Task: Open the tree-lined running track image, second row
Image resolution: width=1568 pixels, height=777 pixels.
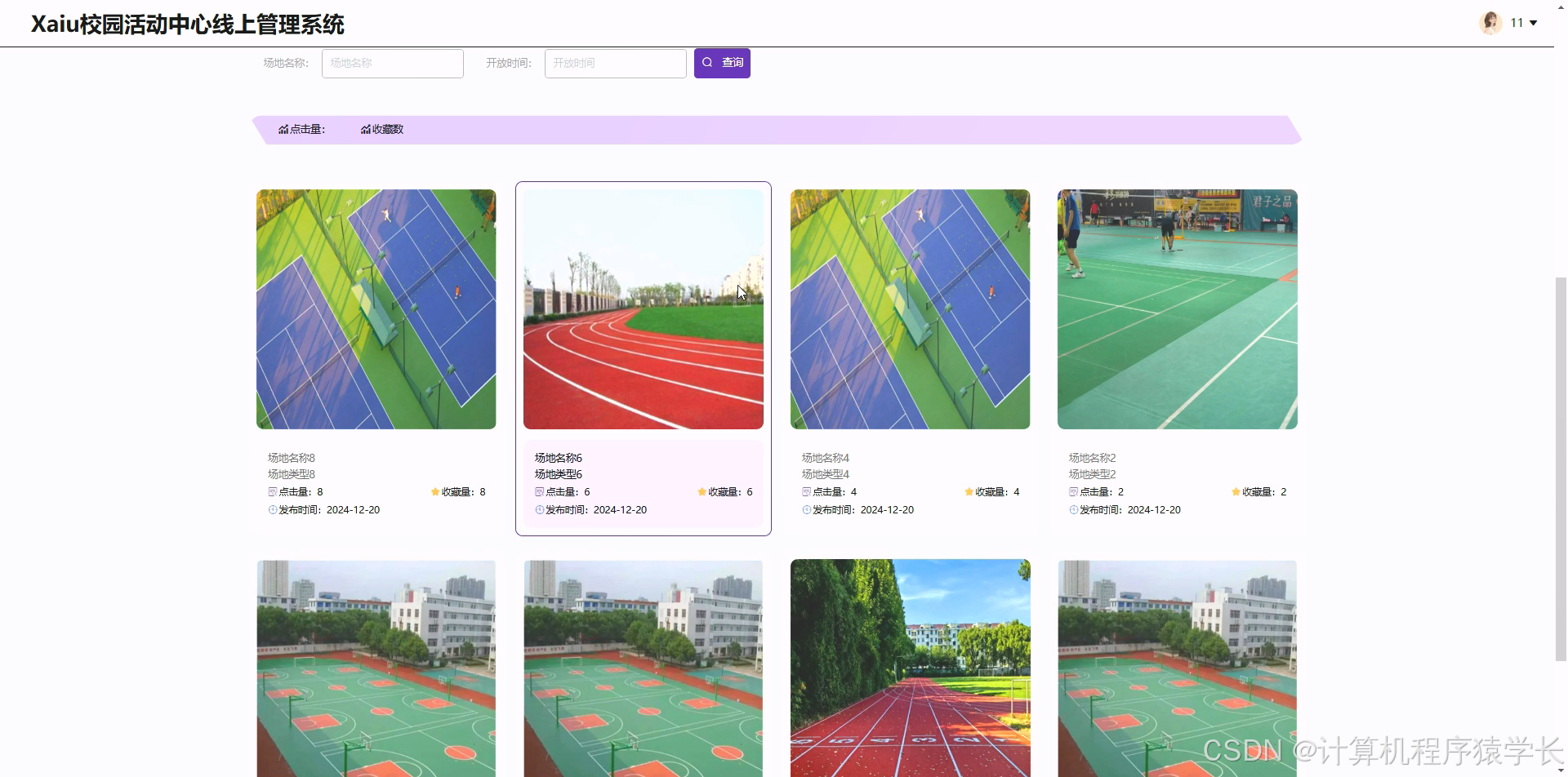Action: coord(911,668)
